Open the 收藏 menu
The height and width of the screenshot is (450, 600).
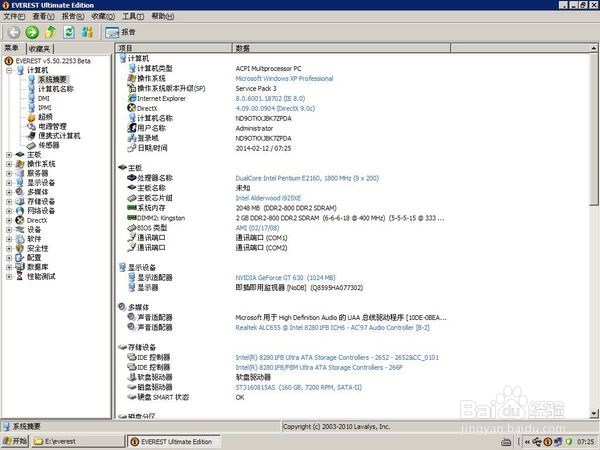[x=103, y=16]
